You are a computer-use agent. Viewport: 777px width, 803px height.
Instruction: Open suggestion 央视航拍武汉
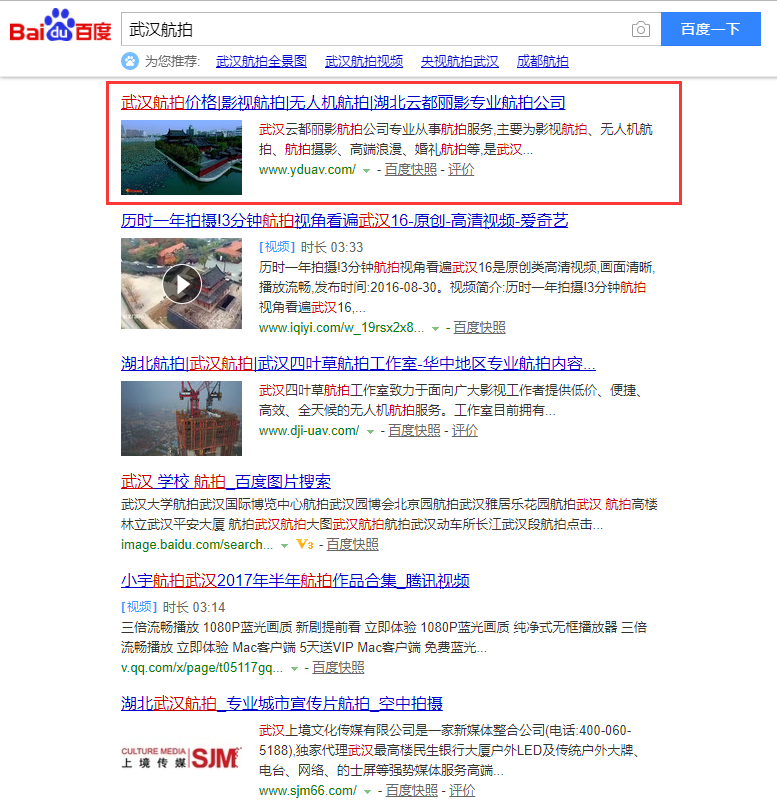pyautogui.click(x=459, y=61)
